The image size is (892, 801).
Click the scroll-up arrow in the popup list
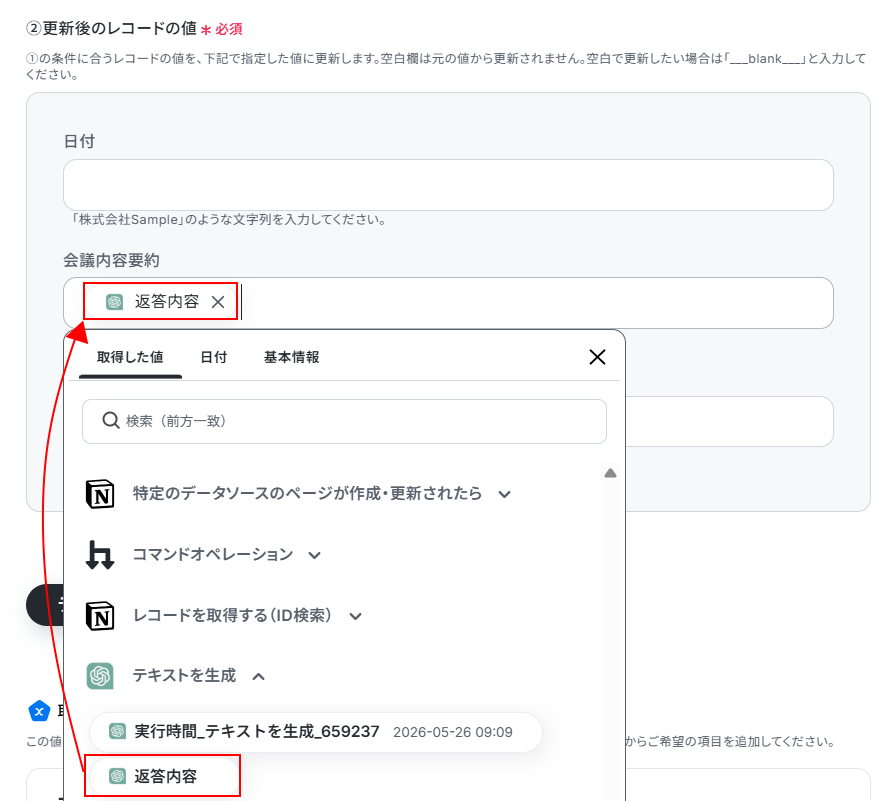(610, 473)
